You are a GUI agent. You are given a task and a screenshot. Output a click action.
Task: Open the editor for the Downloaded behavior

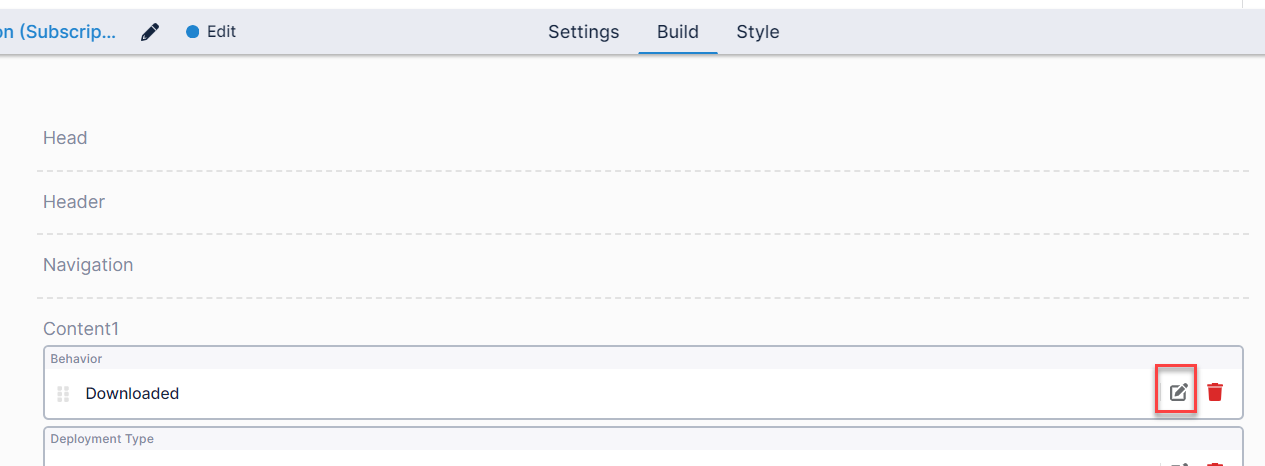(x=1178, y=392)
